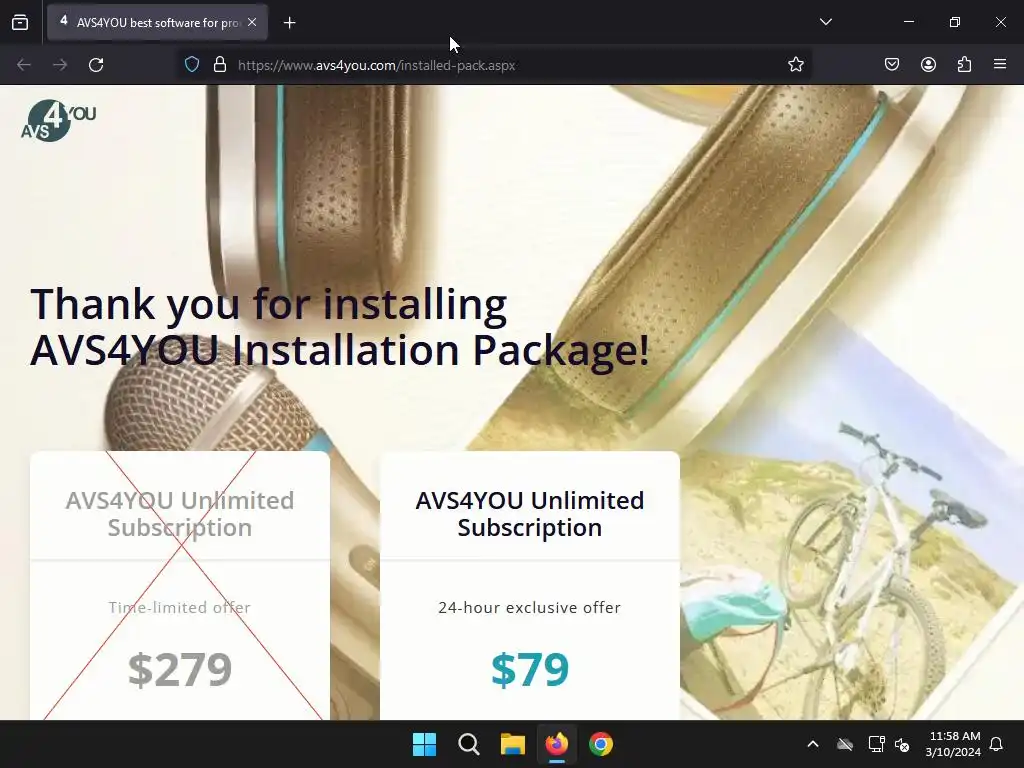Viewport: 1024px width, 768px height.
Task: Open the Extensions puzzle icon
Action: [964, 64]
